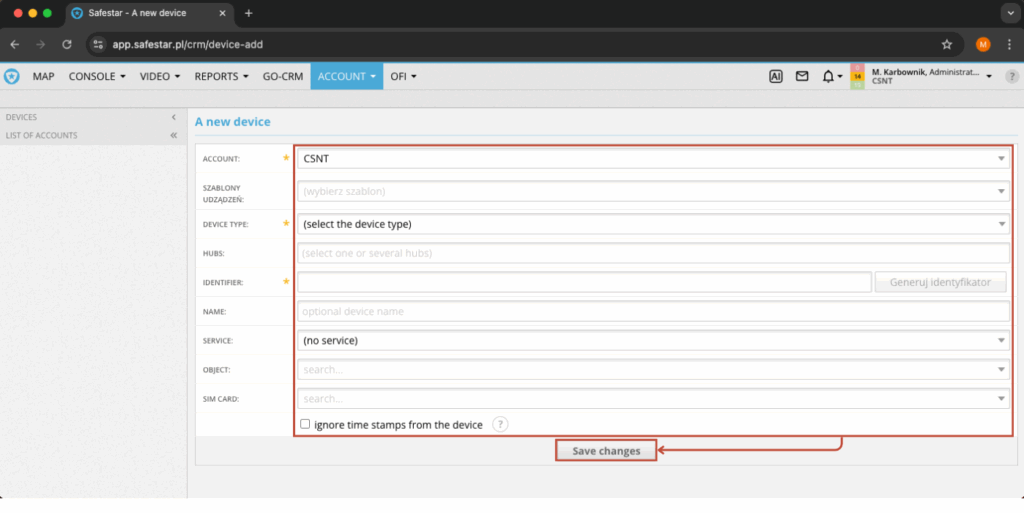Screen dimensions: 1024x513
Task: Click the Safestar logo icon
Action: click(x=12, y=76)
